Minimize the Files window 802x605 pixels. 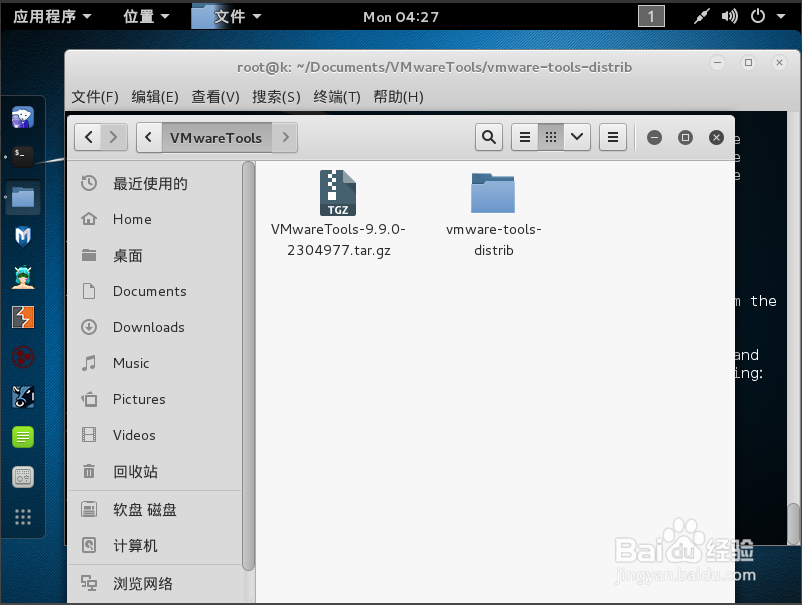[654, 137]
